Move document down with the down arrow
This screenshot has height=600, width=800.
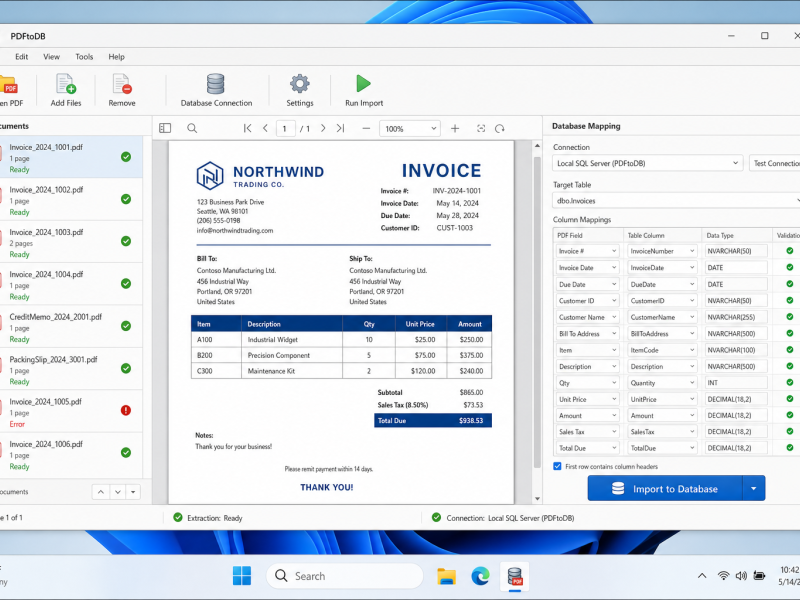[118, 492]
